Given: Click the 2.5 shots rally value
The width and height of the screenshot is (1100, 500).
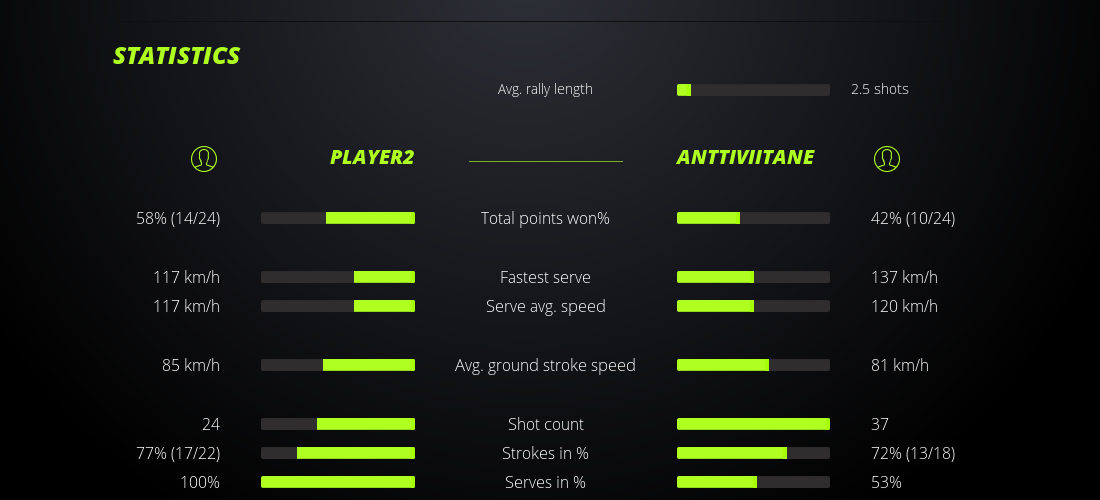Looking at the screenshot, I should click(x=879, y=89).
